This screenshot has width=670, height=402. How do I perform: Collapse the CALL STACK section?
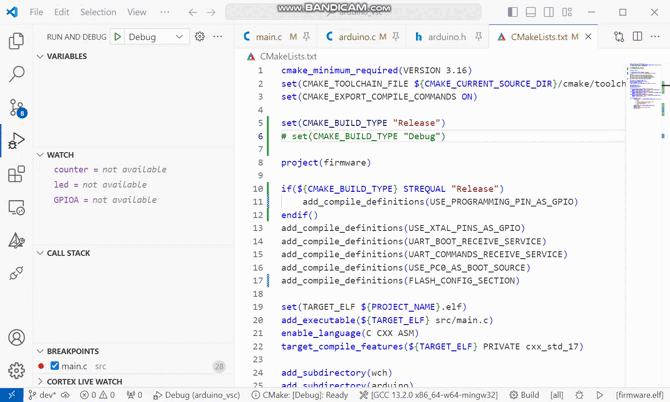(x=40, y=253)
